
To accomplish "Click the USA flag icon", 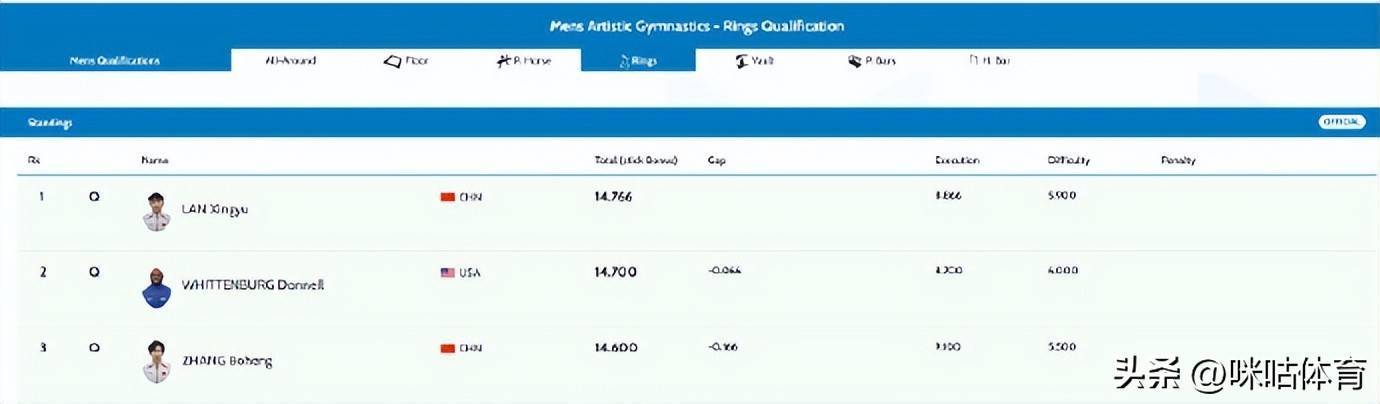I will coord(448,272).
